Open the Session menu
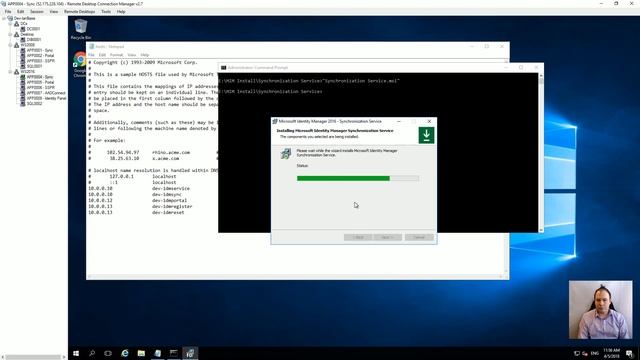This screenshot has height=360, width=640. click(37, 11)
